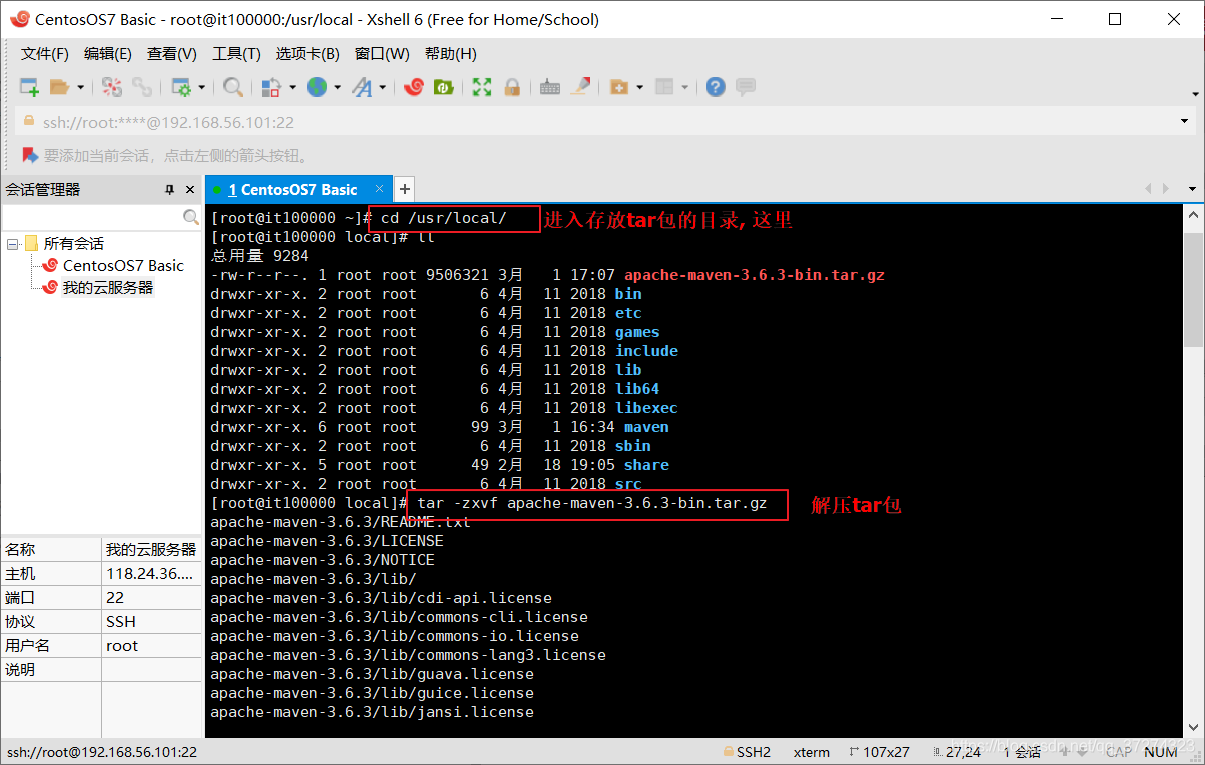
Task: Open the 工具(T) menu
Action: click(236, 54)
